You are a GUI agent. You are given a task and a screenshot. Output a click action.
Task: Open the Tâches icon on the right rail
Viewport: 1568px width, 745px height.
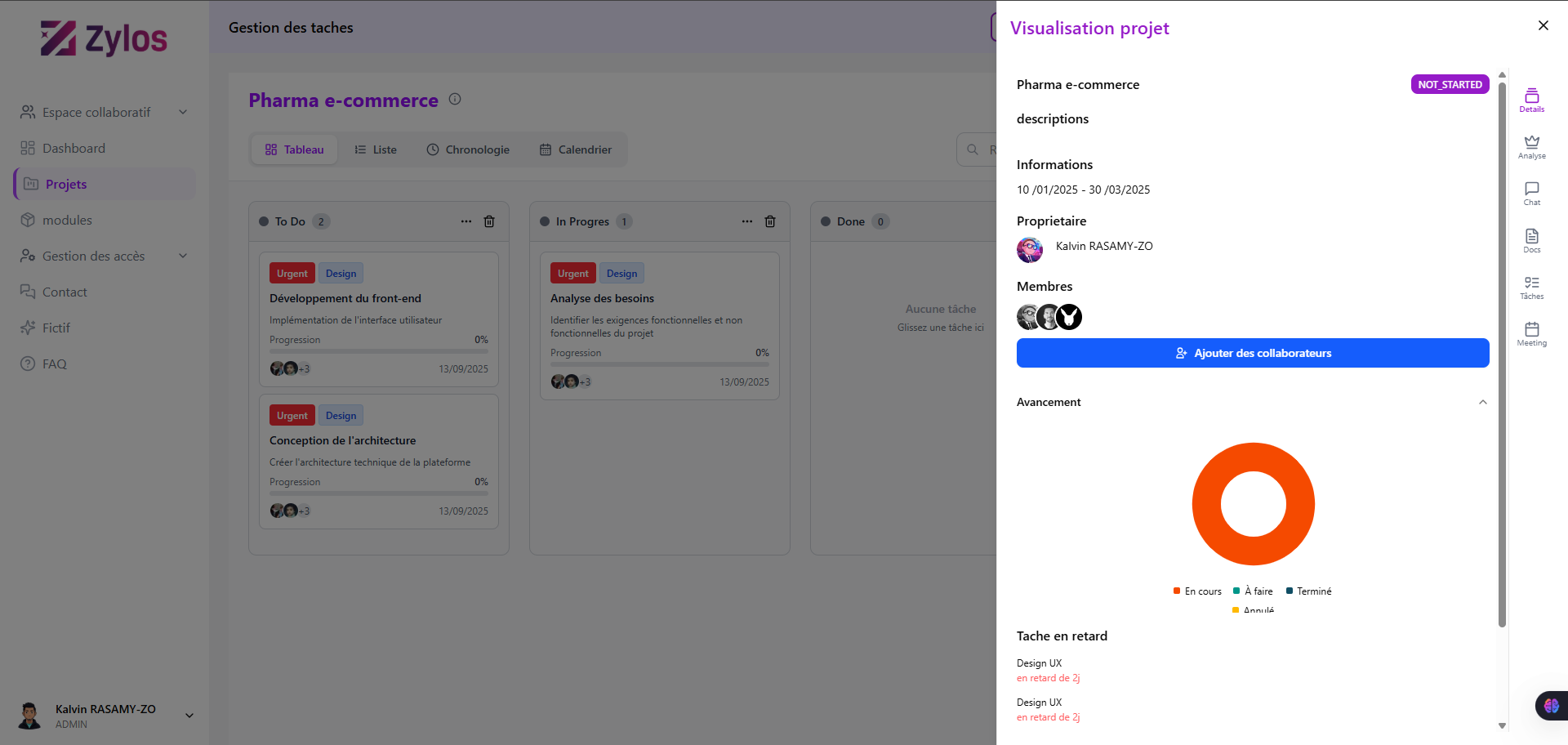[1531, 284]
